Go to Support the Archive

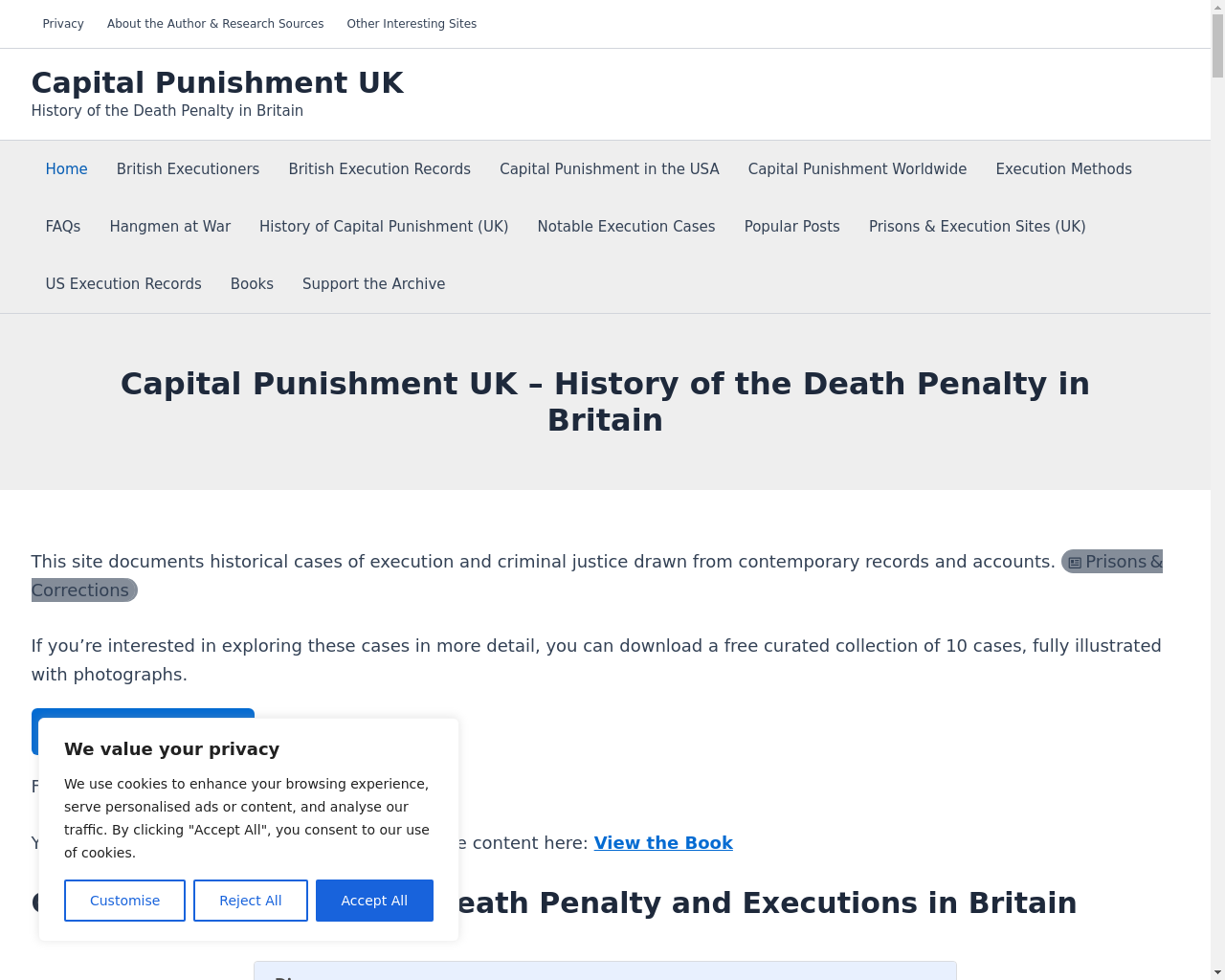click(373, 284)
